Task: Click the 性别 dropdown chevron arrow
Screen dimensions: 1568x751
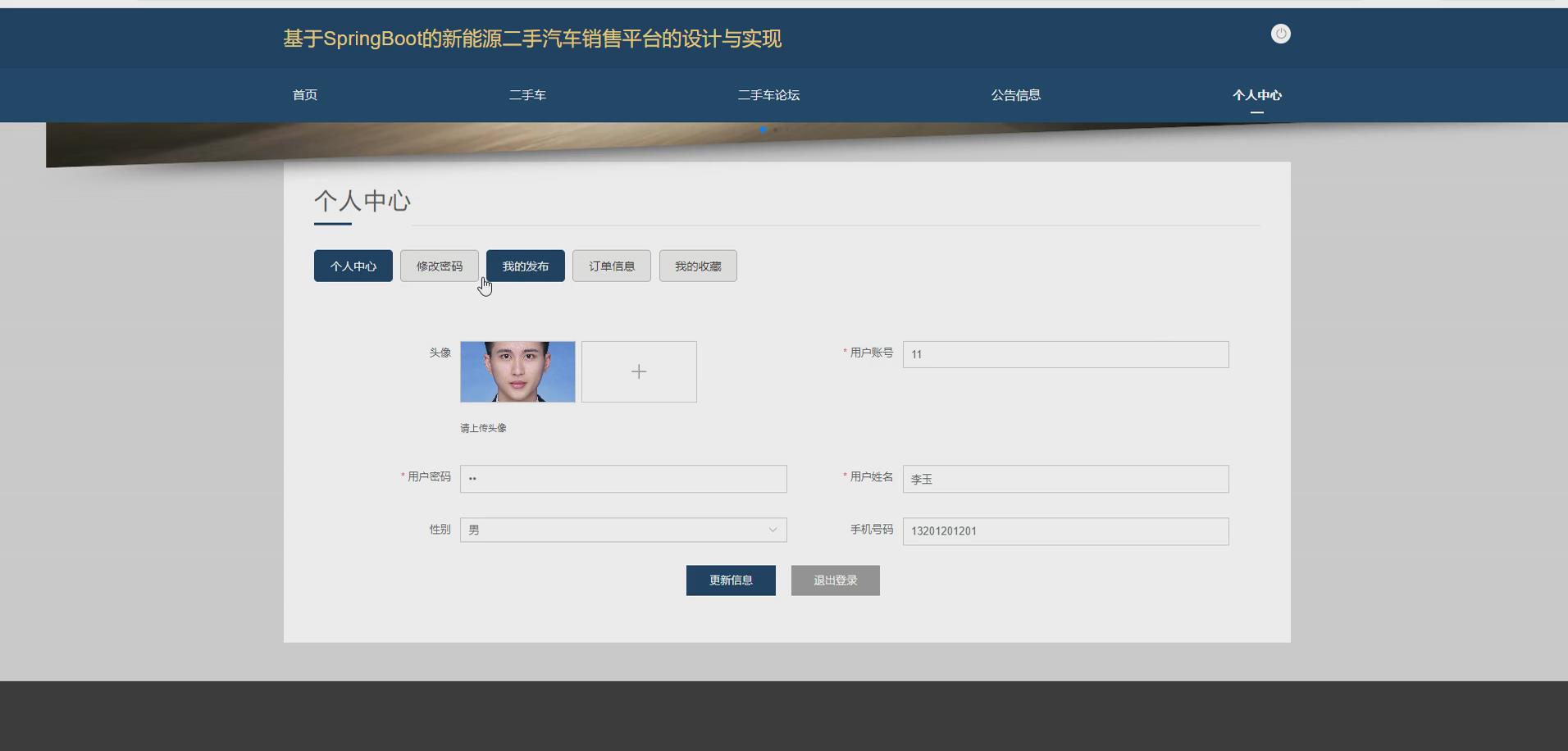Action: point(773,530)
